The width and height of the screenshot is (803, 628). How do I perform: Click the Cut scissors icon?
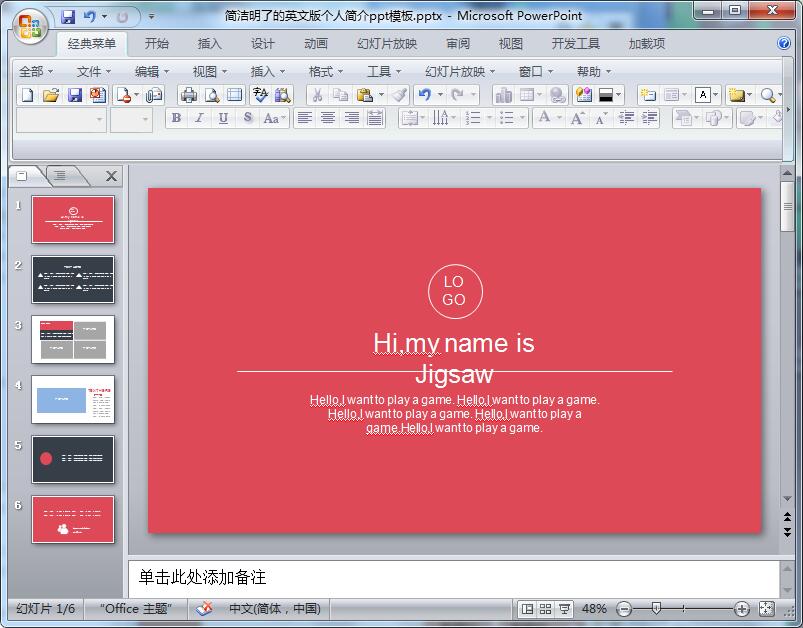click(x=318, y=95)
